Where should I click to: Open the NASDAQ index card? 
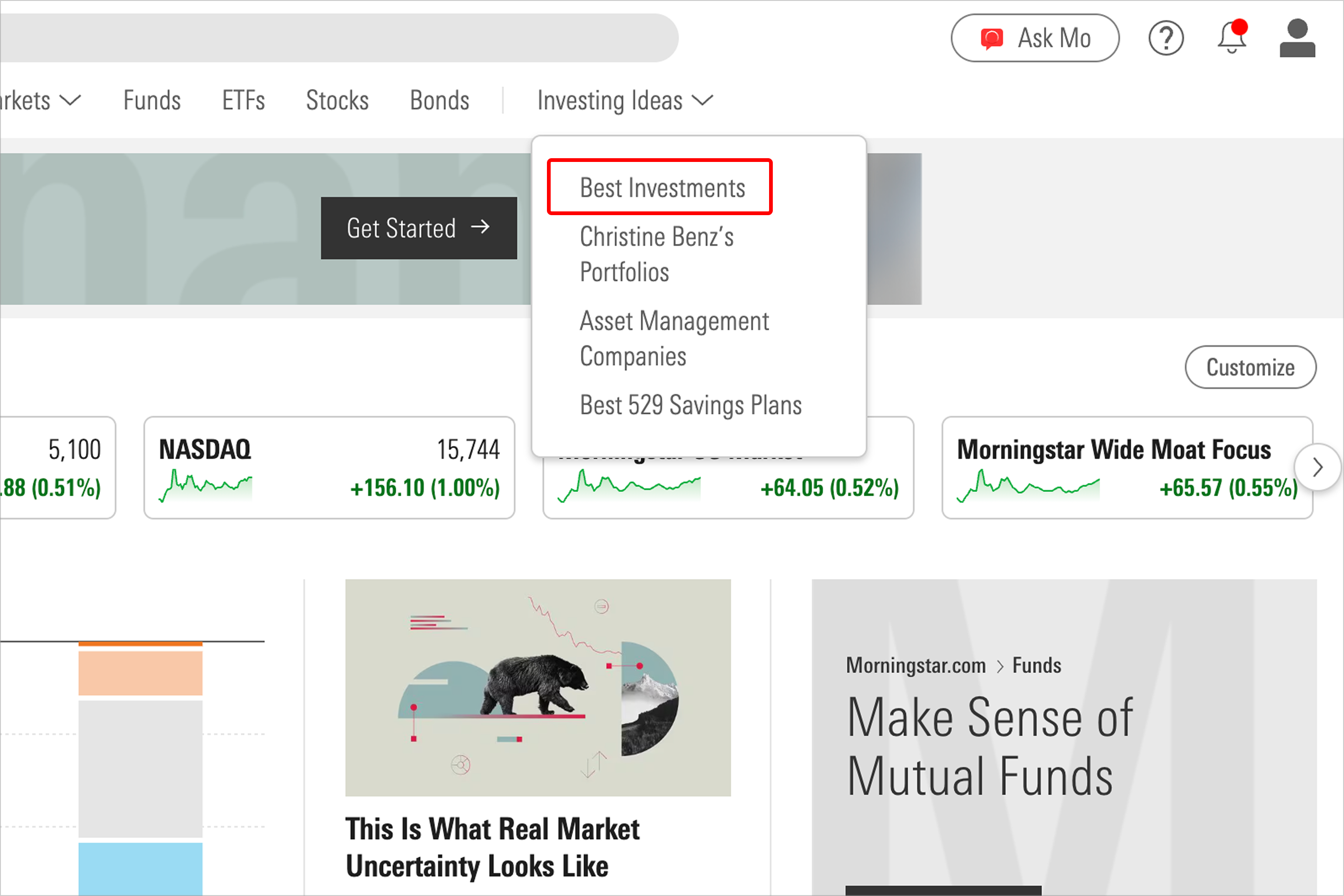329,468
